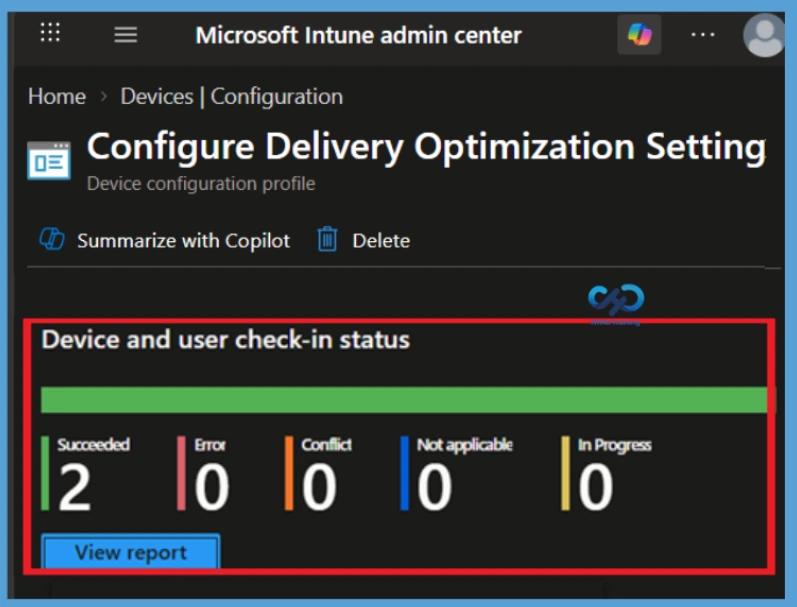The height and width of the screenshot is (607, 797).
Task: Click the device configuration profile icon
Action: coord(49,161)
